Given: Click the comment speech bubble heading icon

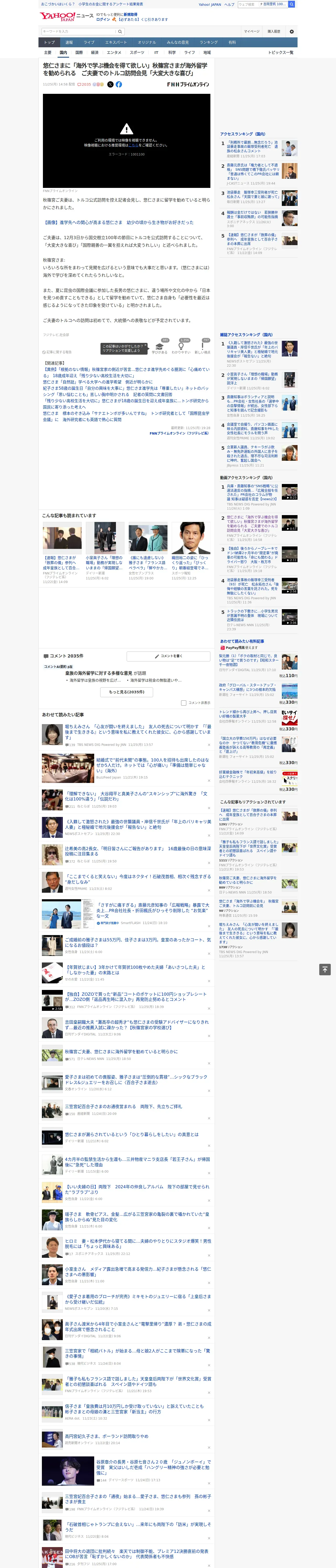Looking at the screenshot, I should [x=46, y=656].
